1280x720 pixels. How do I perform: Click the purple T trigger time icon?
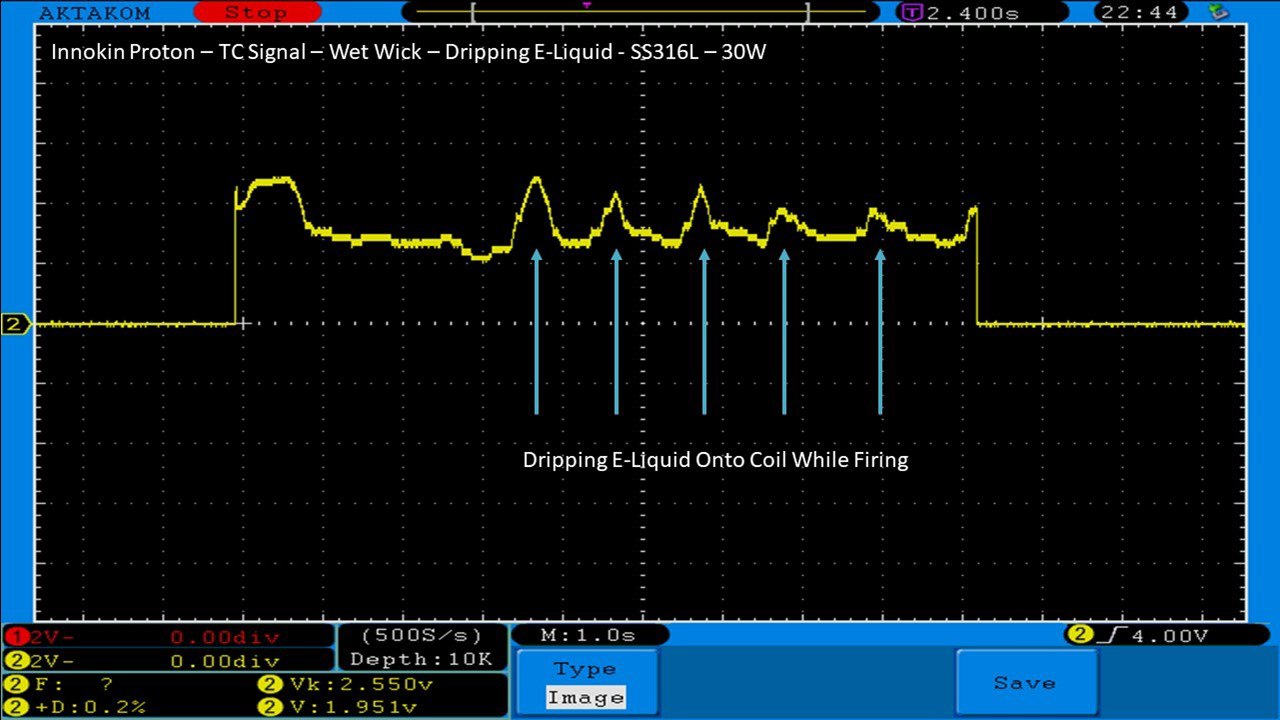(911, 13)
